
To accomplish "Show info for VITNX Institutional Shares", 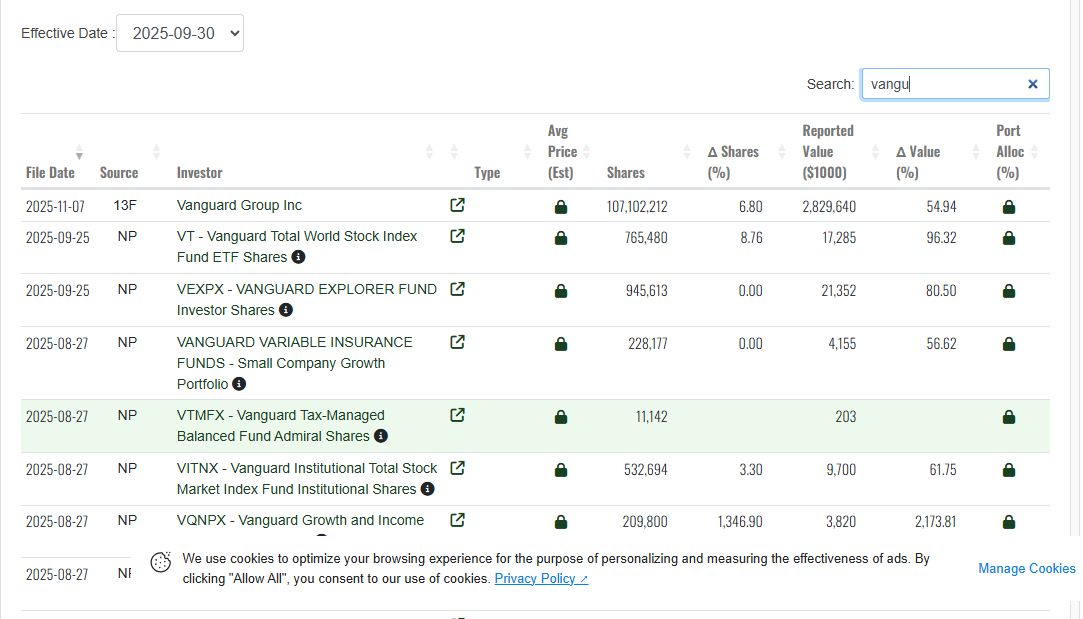I will [x=428, y=489].
